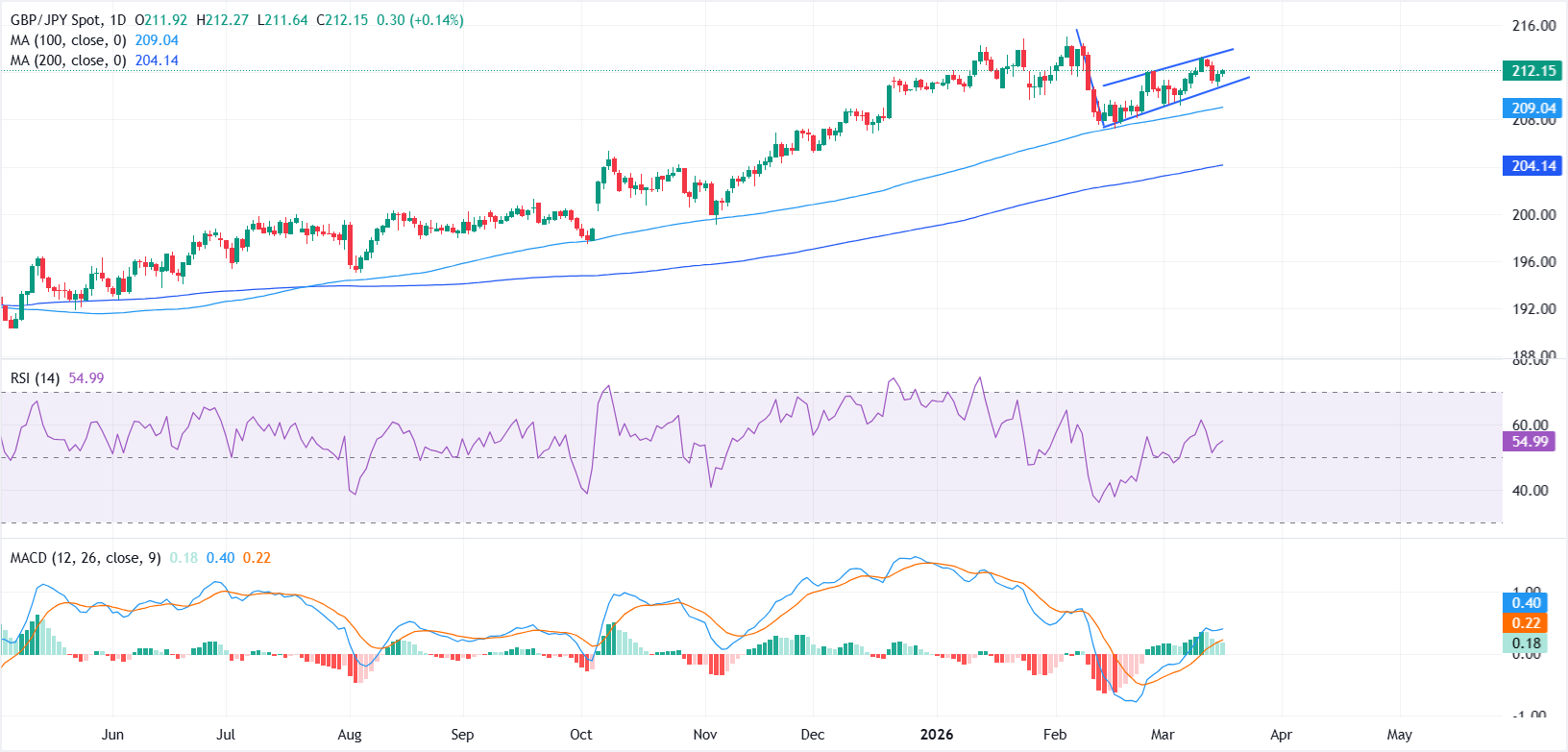Click the Oct label on the time axis

click(580, 735)
